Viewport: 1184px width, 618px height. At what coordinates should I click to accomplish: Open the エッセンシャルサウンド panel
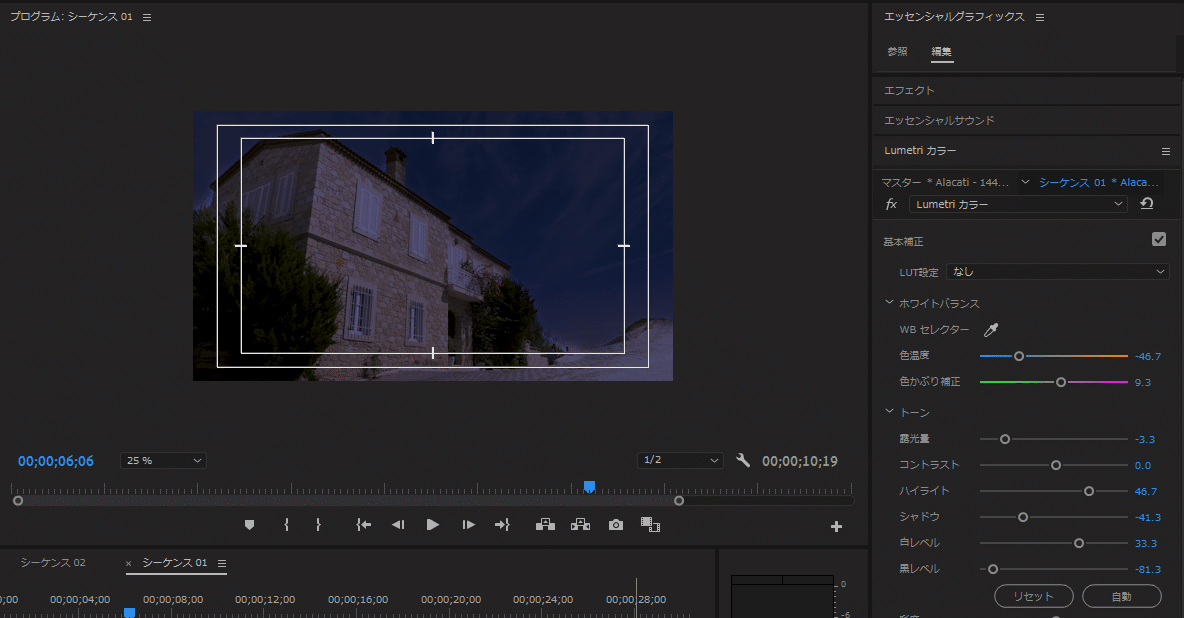(x=939, y=121)
